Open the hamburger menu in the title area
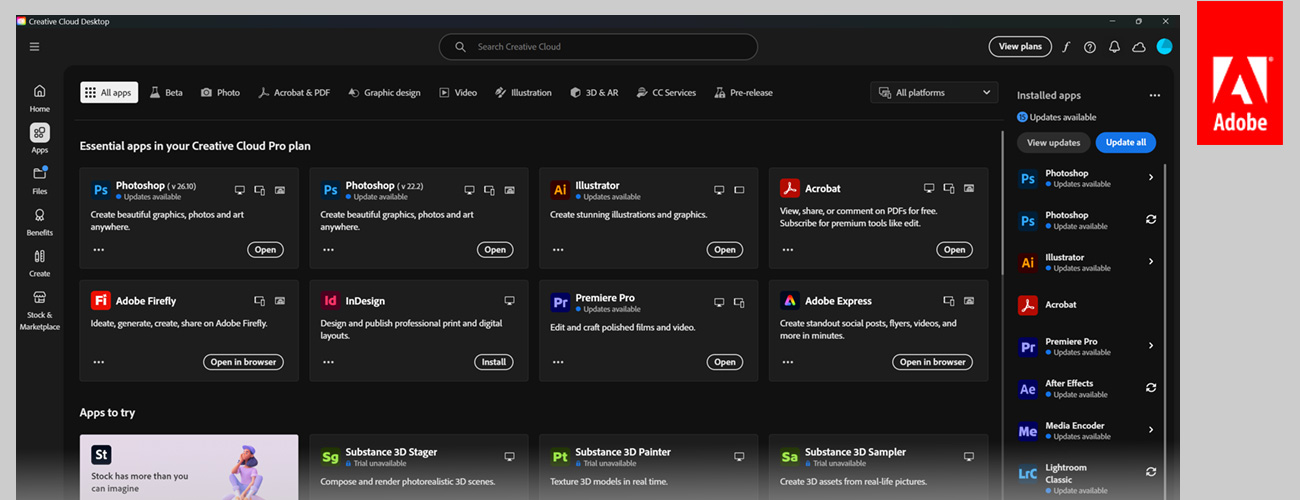The image size is (1300, 500). [35, 46]
